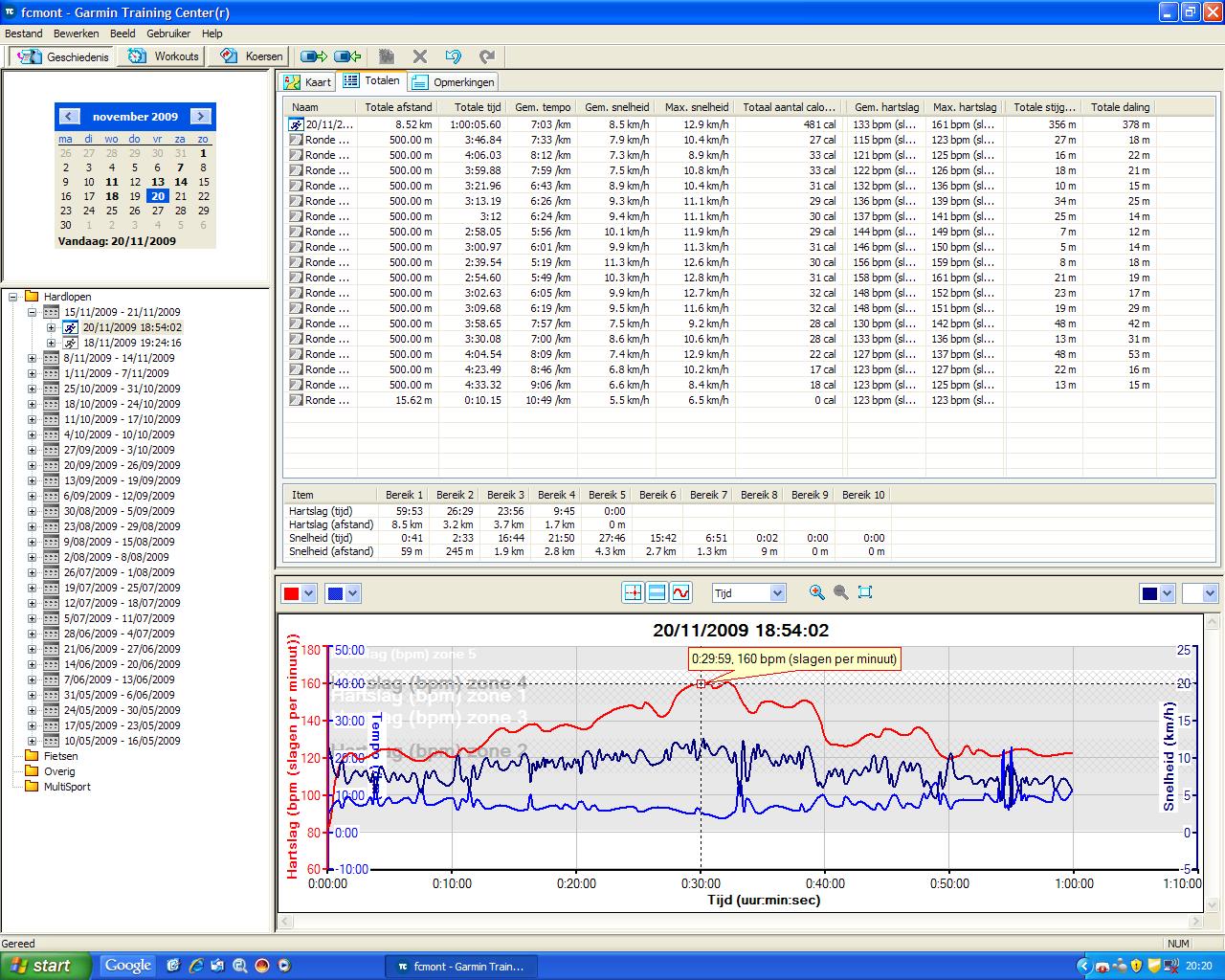Click the greyed-out toolbar icon before delete

386,56
